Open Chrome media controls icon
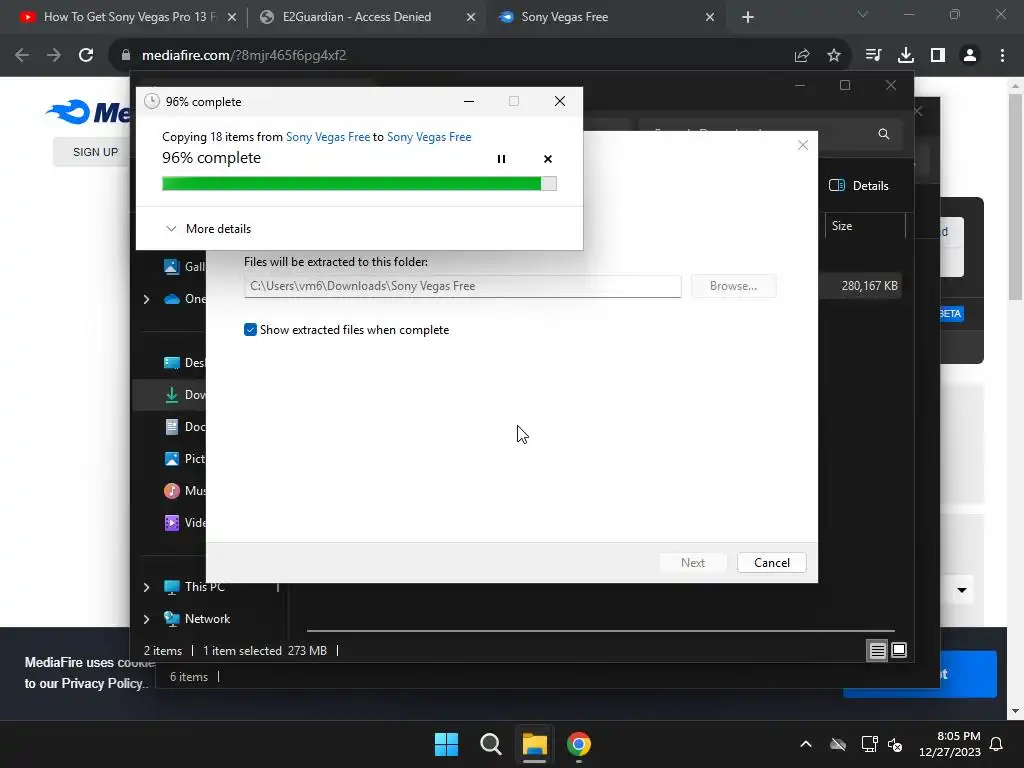 pyautogui.click(x=873, y=56)
